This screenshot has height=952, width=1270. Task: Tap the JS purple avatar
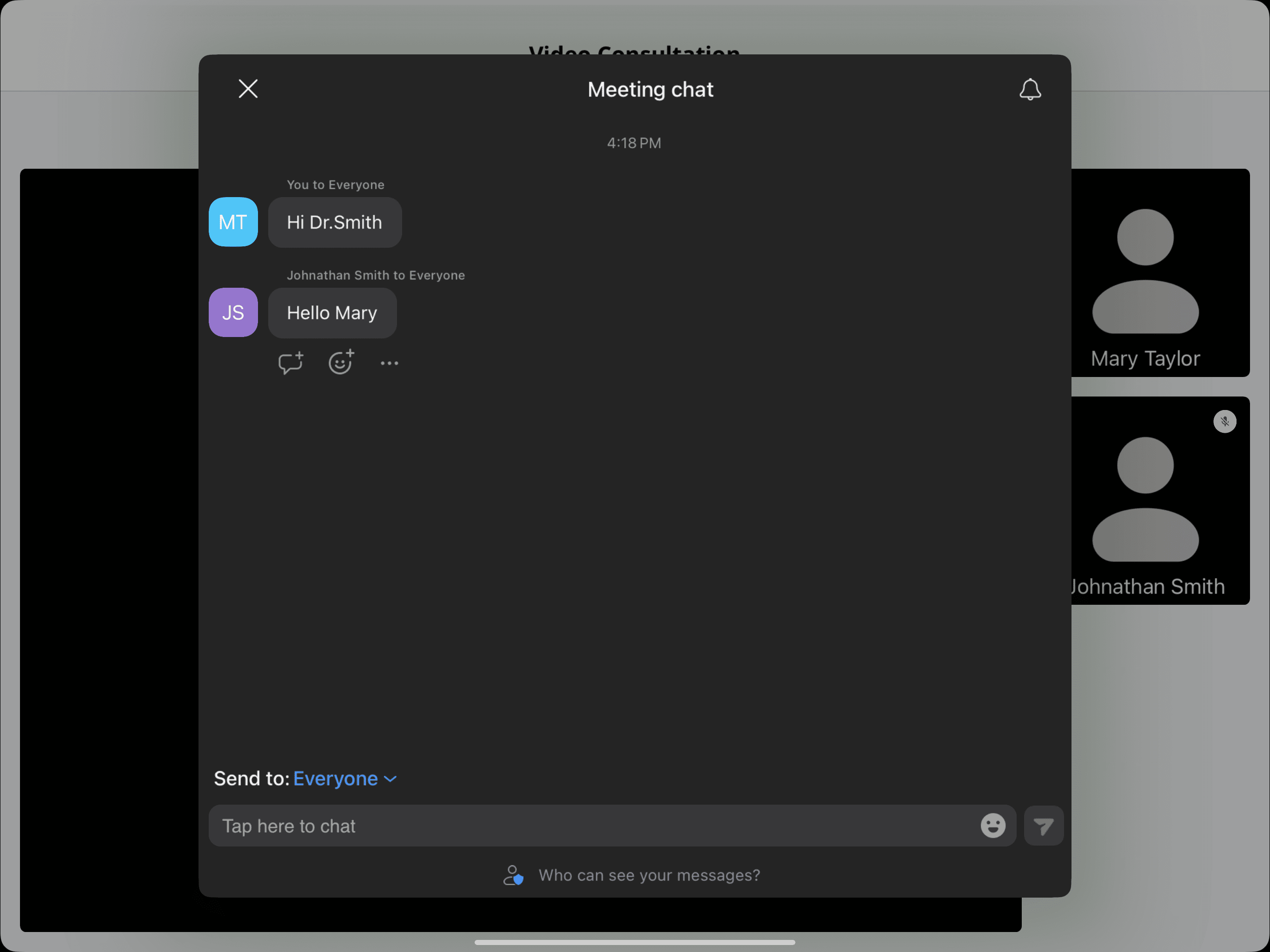tap(233, 312)
